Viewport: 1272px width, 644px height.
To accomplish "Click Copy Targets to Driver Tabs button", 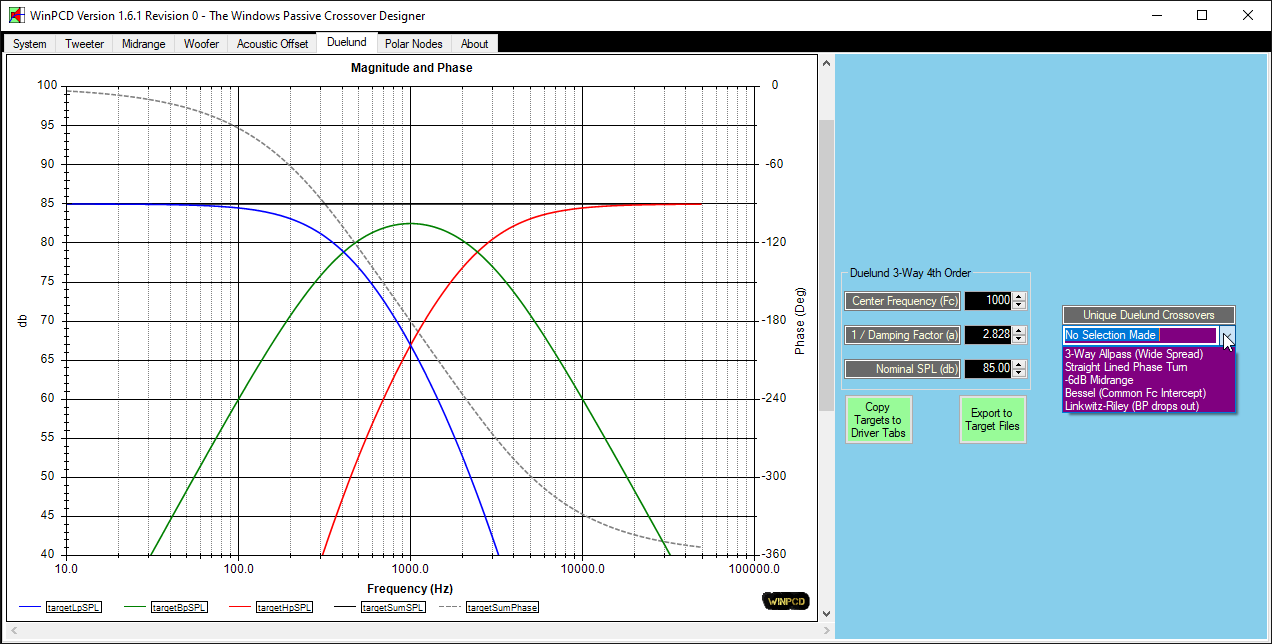I will (x=877, y=420).
